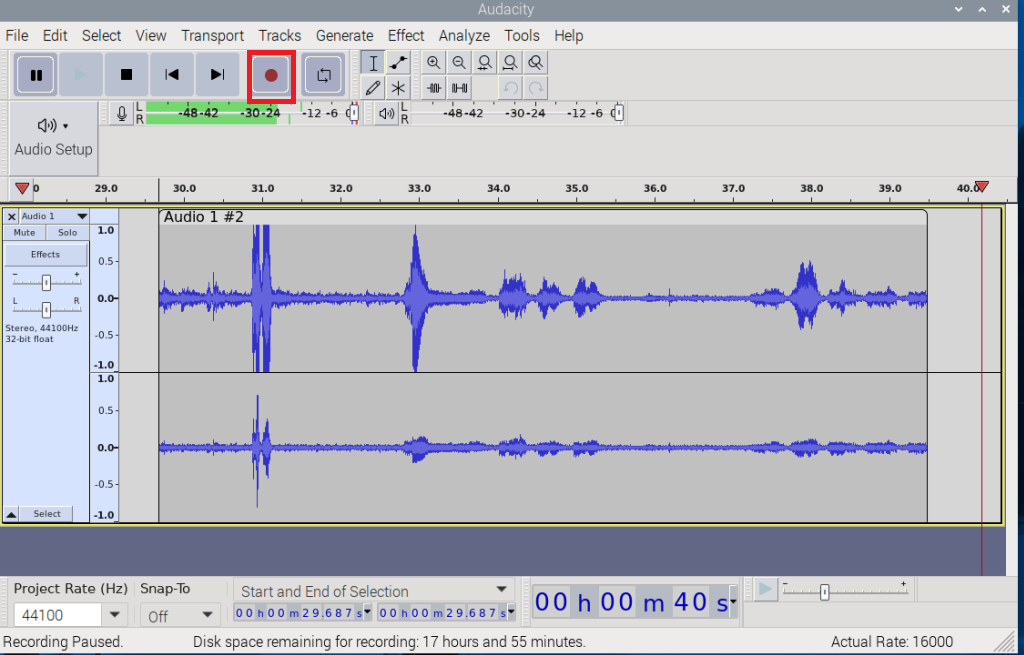Open the View menu
Screen dimensions: 1024x655
151,36
